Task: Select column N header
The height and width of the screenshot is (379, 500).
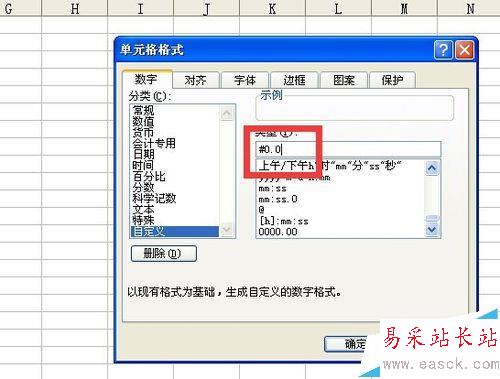Action: tap(469, 8)
